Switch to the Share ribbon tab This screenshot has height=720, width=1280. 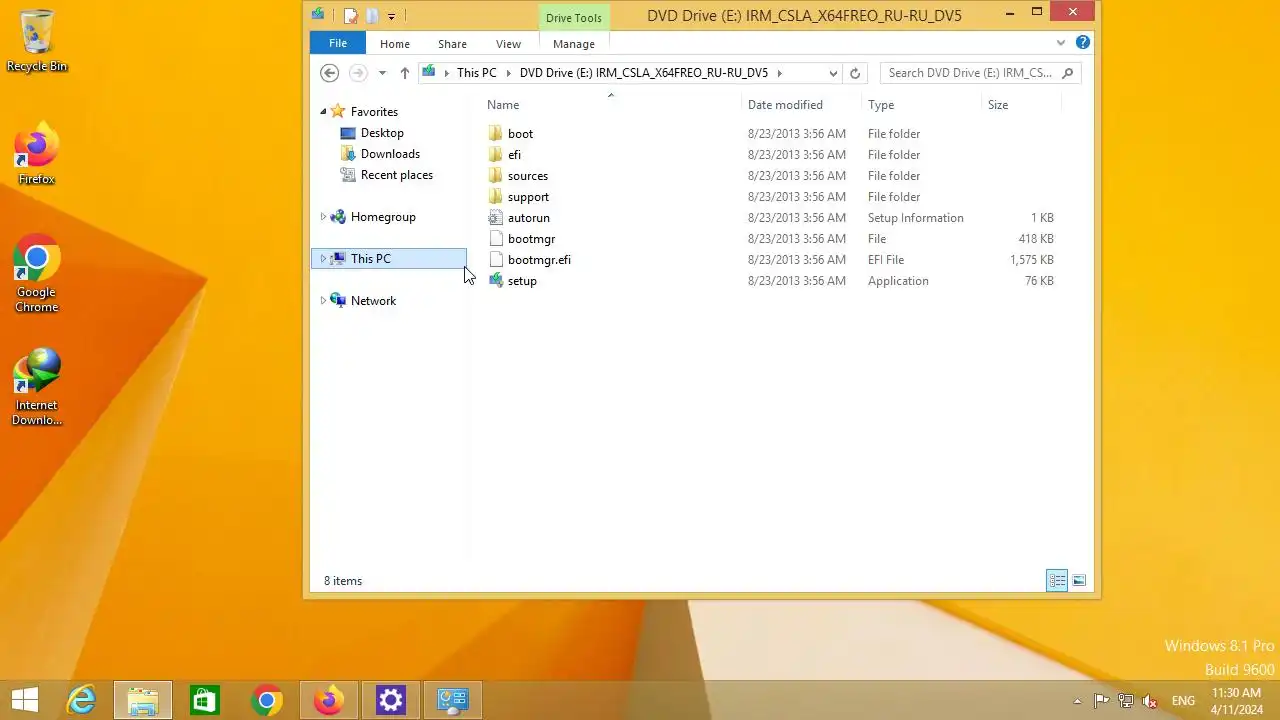pos(452,44)
